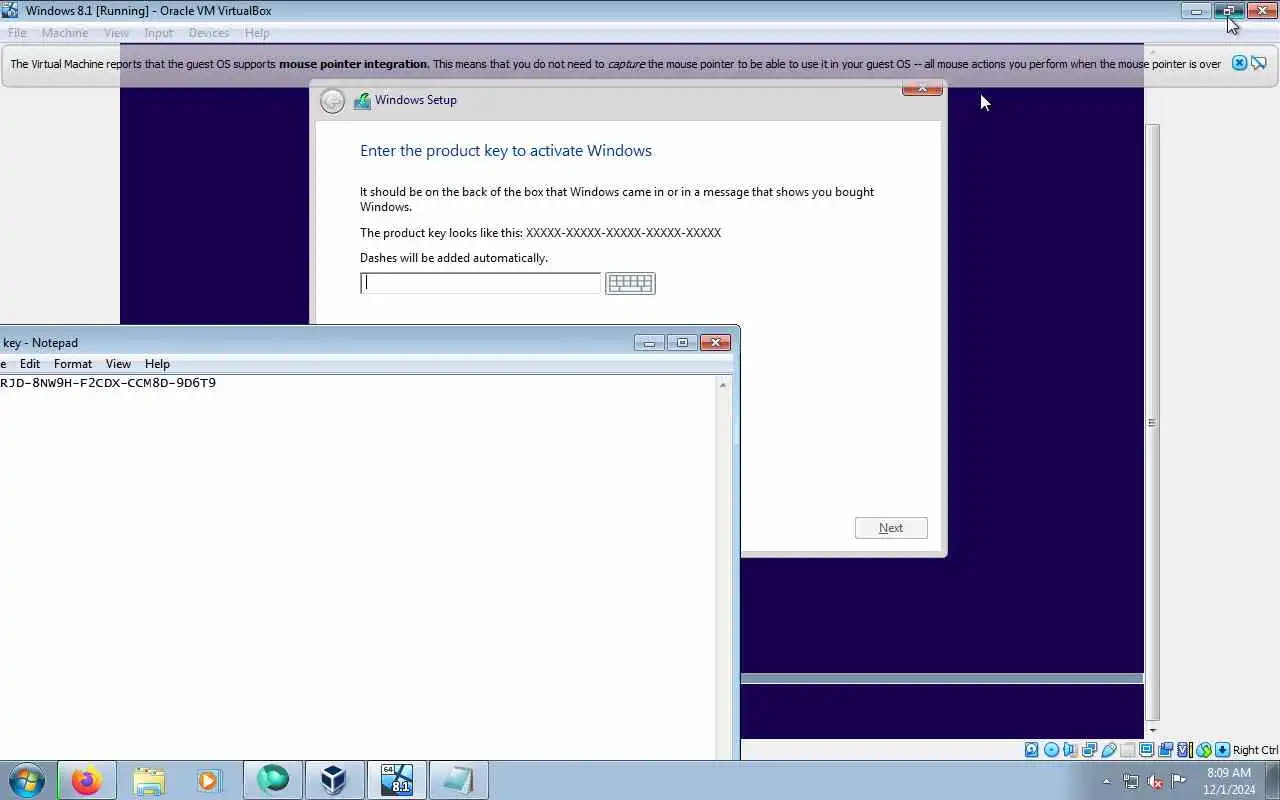The height and width of the screenshot is (800, 1280).
Task: Open the VirtualBox Help menu
Action: 257,33
